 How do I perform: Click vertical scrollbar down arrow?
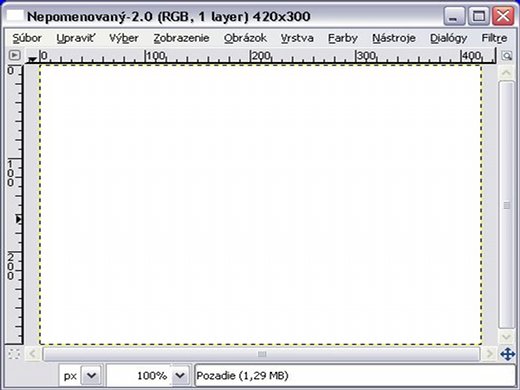(x=507, y=337)
